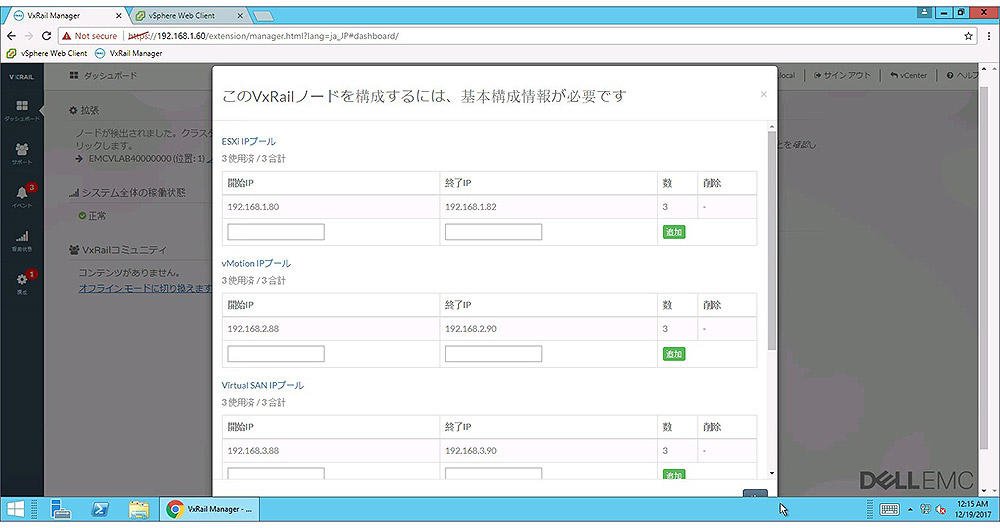
Task: Click the network tray icon
Action: pyautogui.click(x=925, y=509)
